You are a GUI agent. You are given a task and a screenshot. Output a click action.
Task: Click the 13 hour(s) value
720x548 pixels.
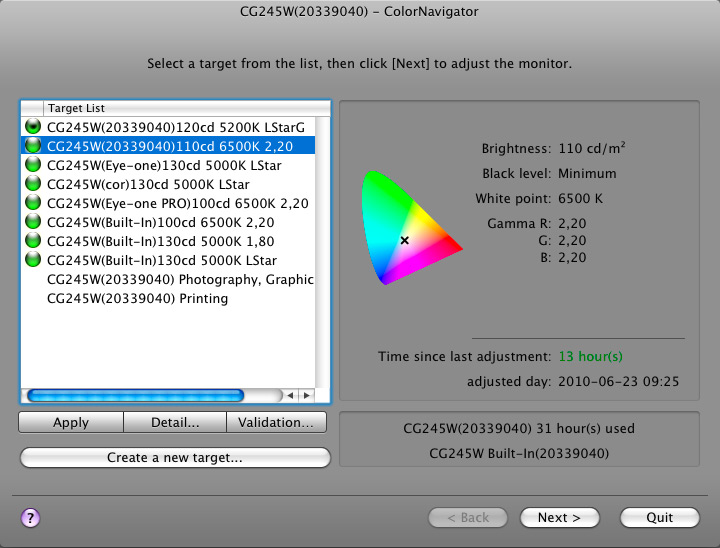591,356
